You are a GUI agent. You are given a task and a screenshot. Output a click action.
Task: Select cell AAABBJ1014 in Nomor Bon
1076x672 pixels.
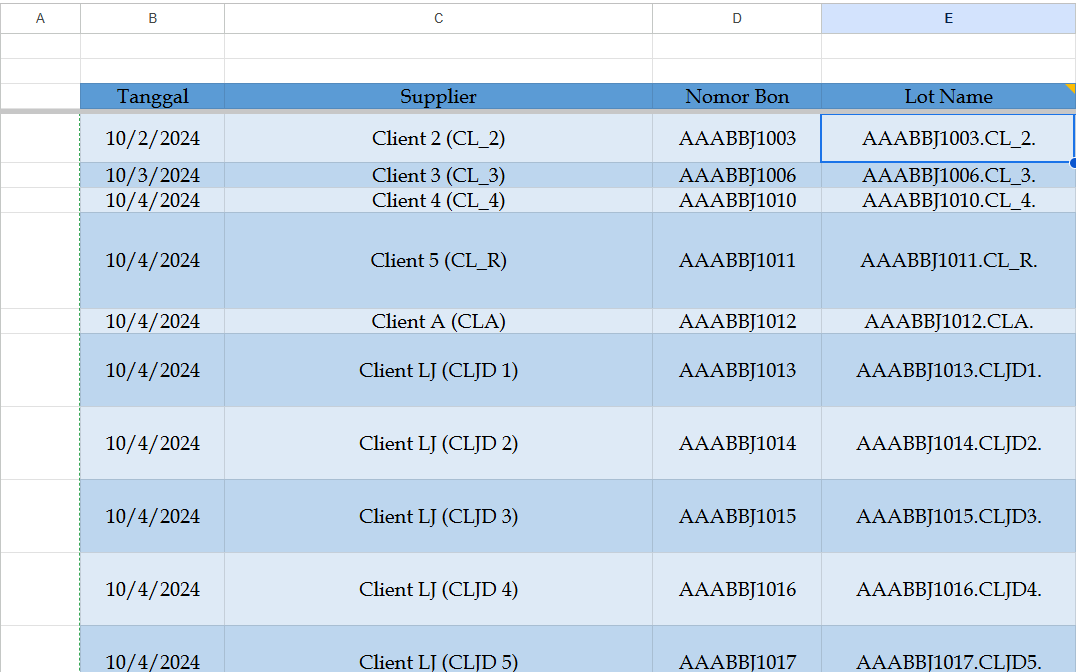[737, 443]
